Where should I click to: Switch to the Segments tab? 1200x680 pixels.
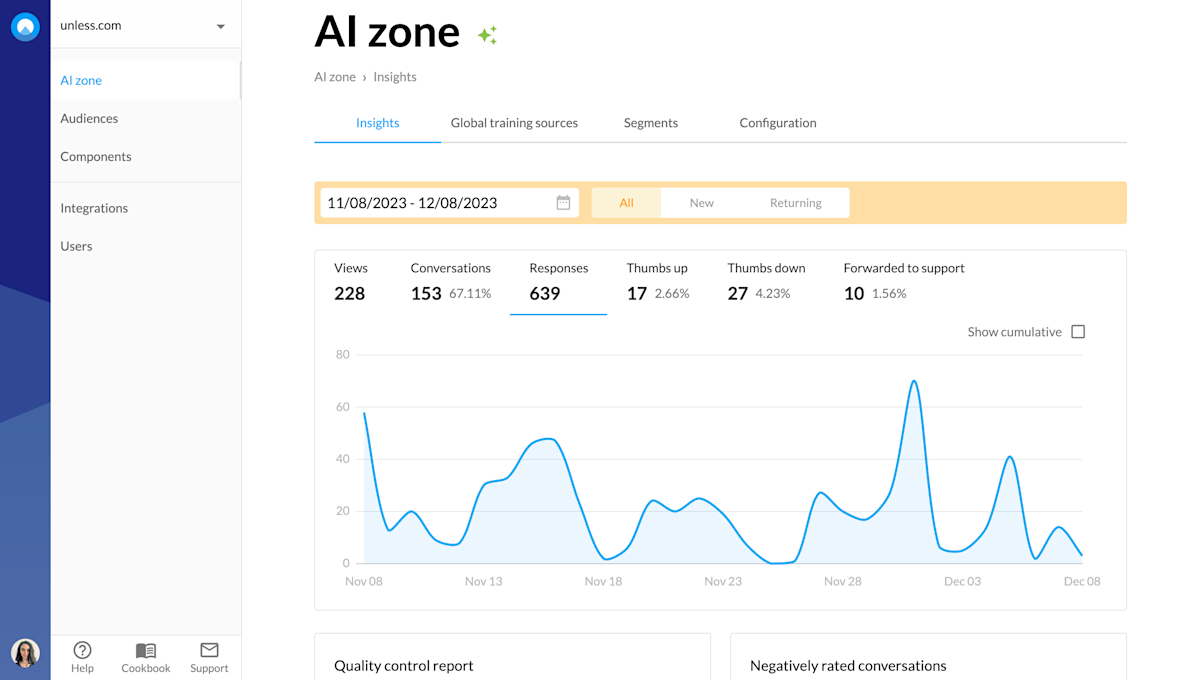650,122
